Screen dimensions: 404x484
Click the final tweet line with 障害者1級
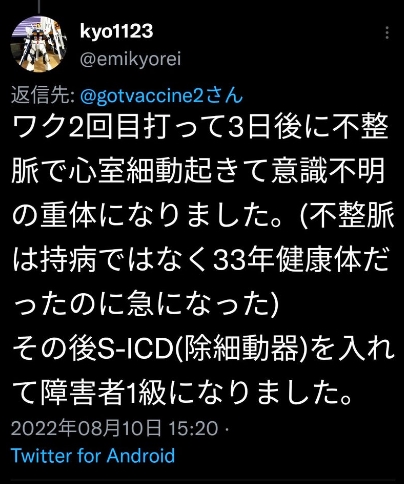(183, 394)
